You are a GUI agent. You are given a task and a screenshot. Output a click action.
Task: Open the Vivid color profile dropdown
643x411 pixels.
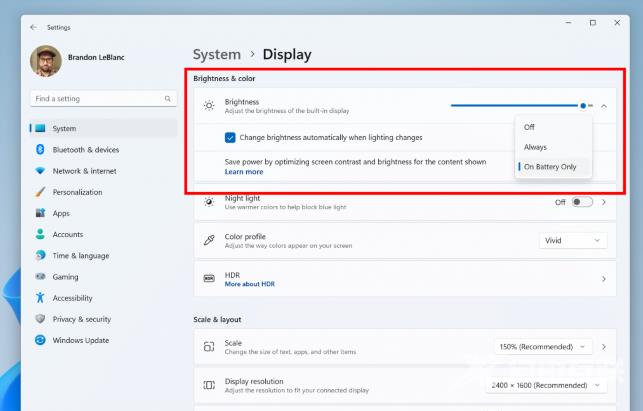[x=573, y=240]
